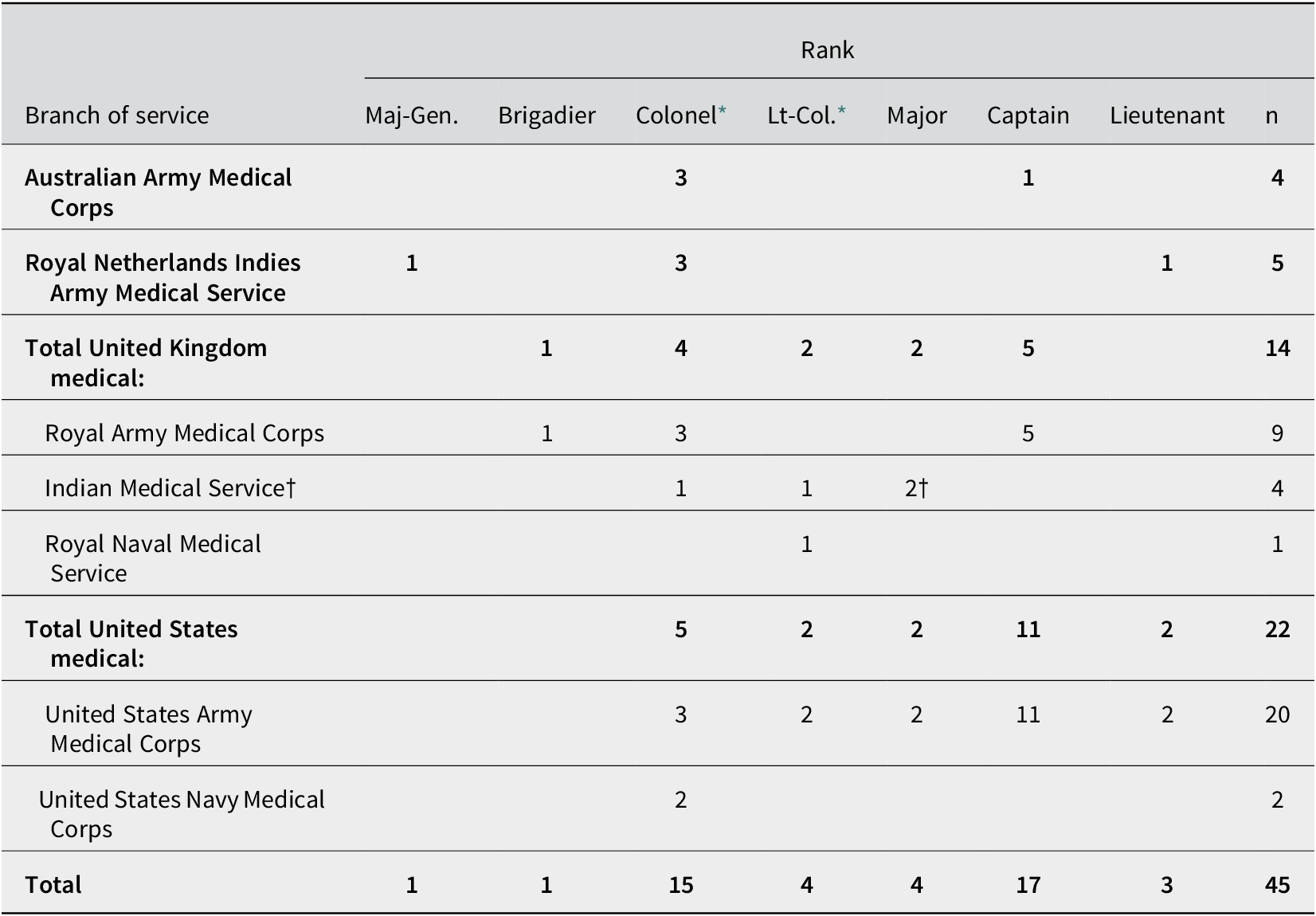Click Royal Netherlands Indies Army Medical Service label
Image resolution: width=1316 pixels, height=916 pixels.
coord(163,277)
